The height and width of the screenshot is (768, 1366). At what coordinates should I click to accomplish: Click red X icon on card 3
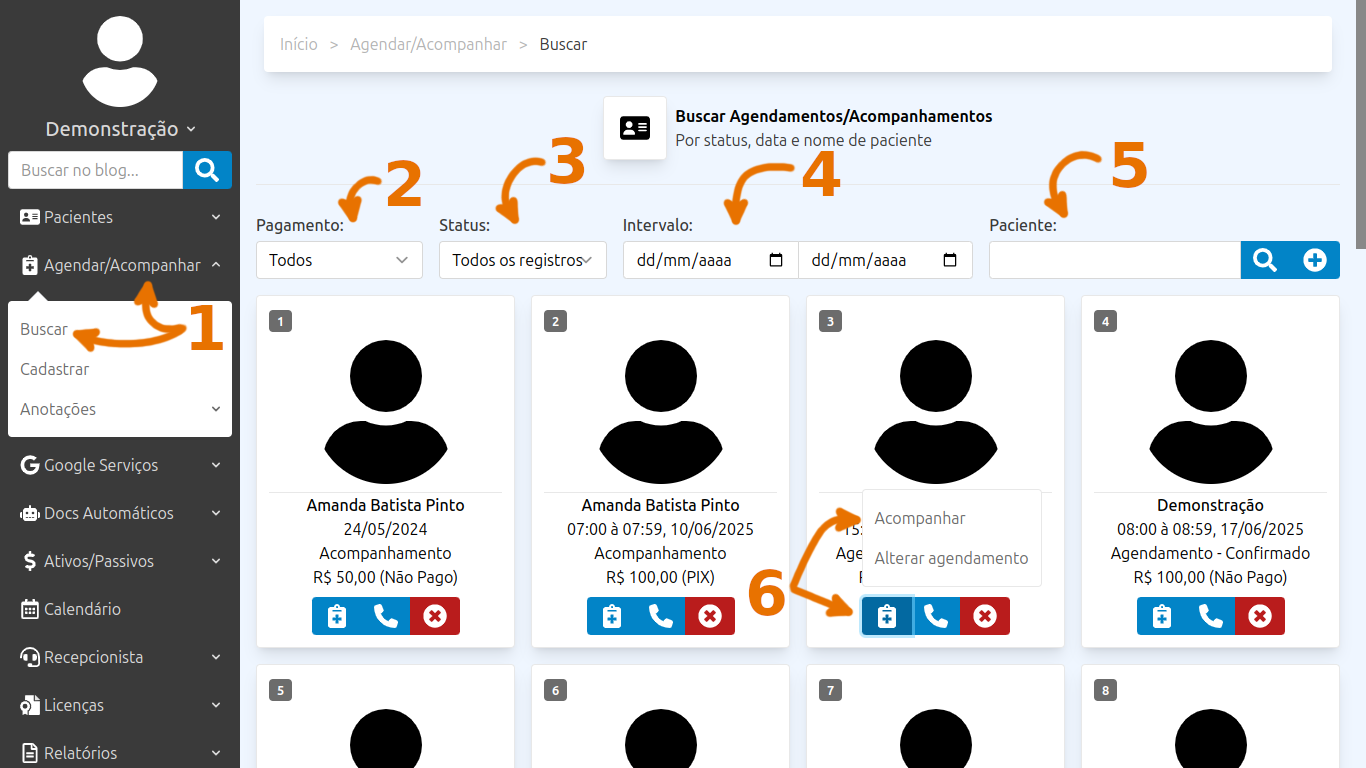[985, 616]
